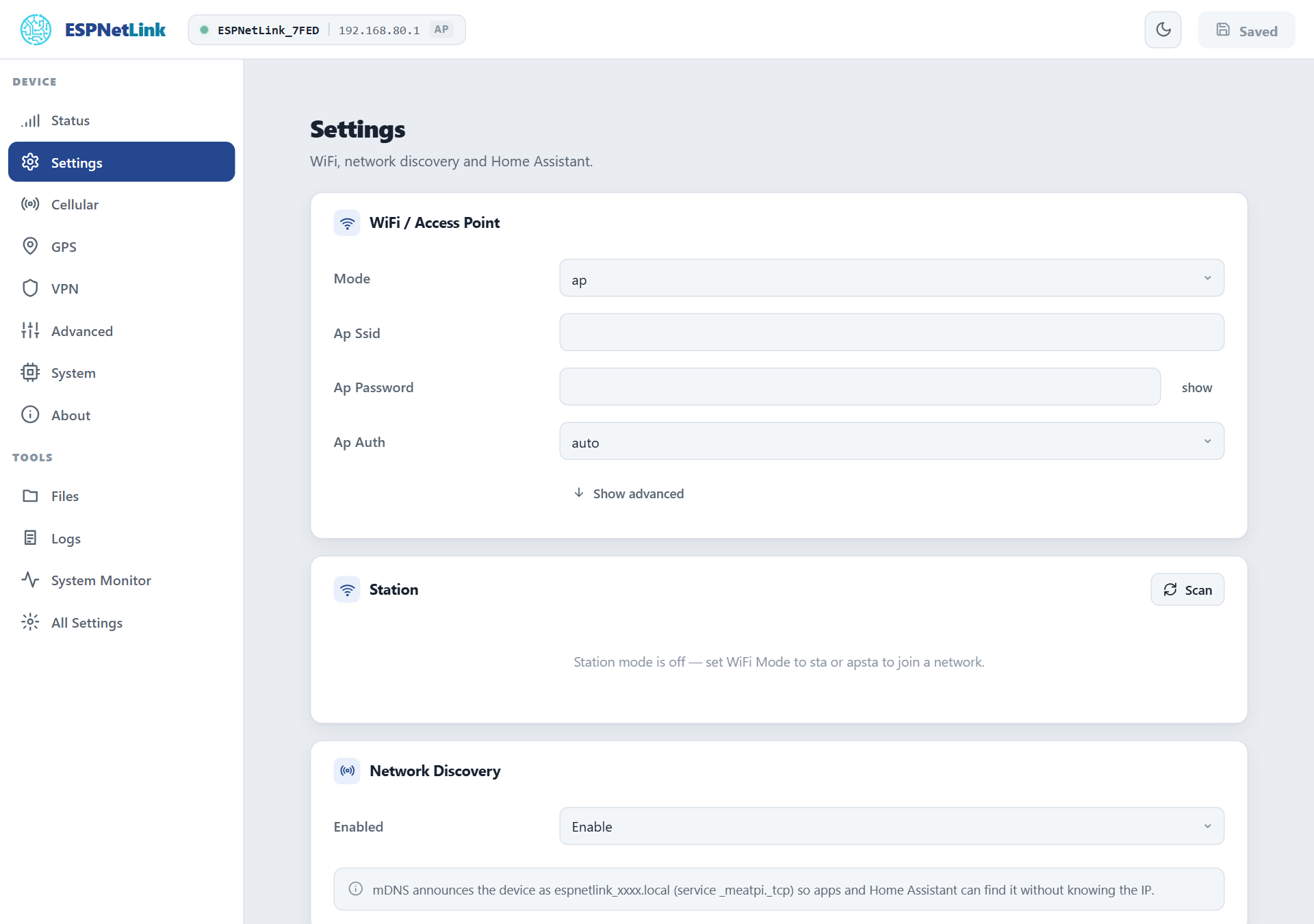Viewport: 1314px width, 924px height.
Task: Expand Show advanced WiFi options
Action: click(628, 493)
